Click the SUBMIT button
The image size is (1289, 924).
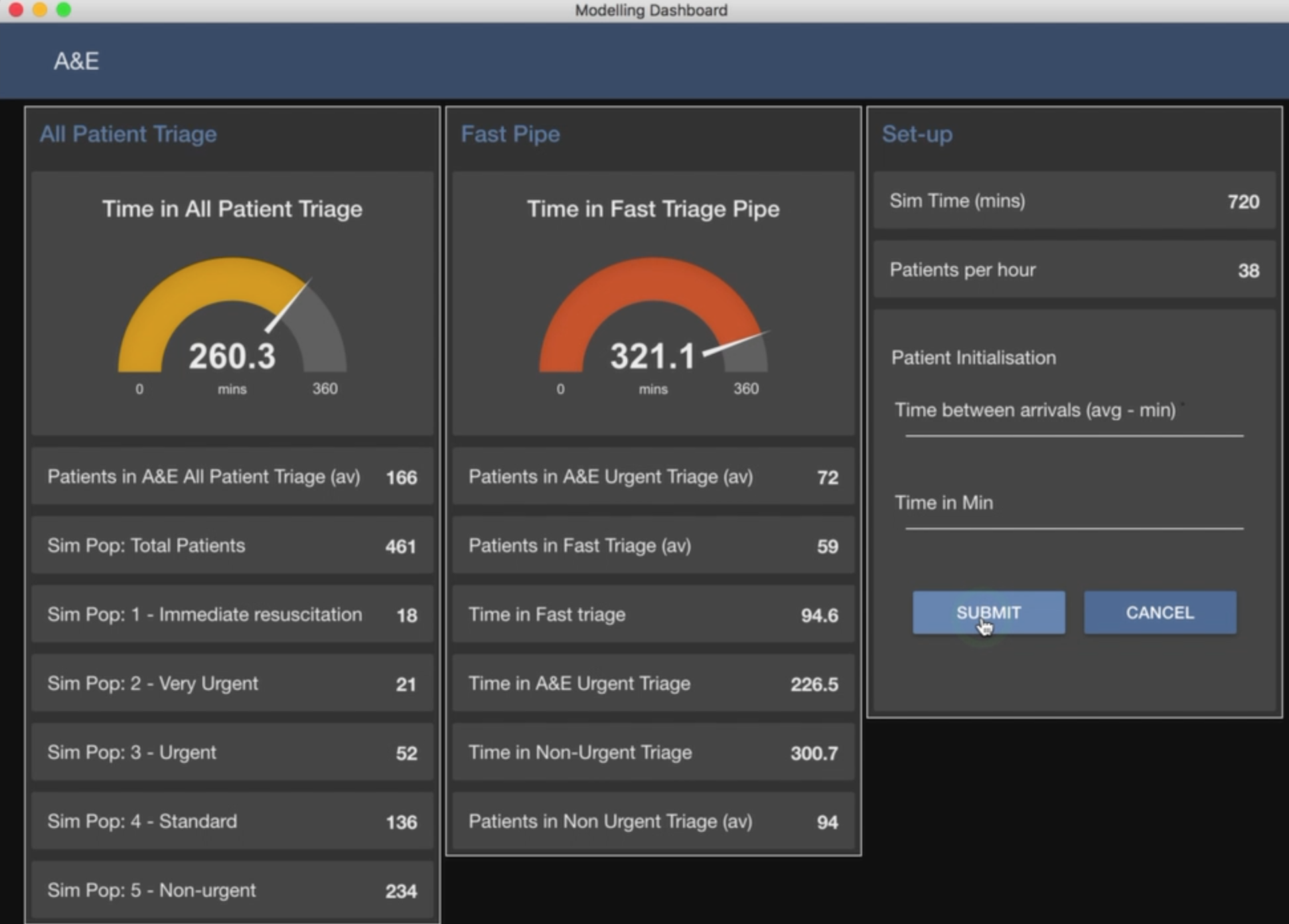988,612
